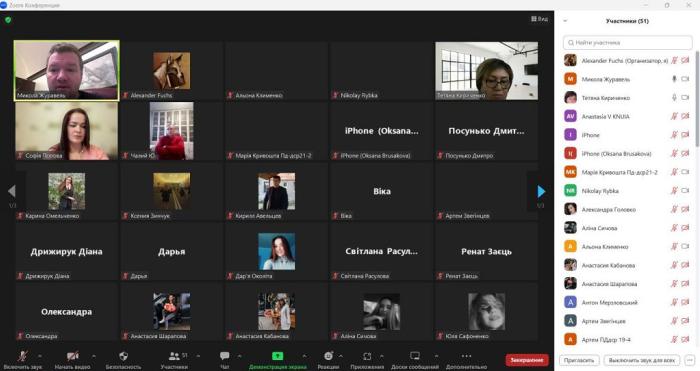Click Alexander Fuchs avatar in participants list
The image size is (700, 371).
pos(570,60)
